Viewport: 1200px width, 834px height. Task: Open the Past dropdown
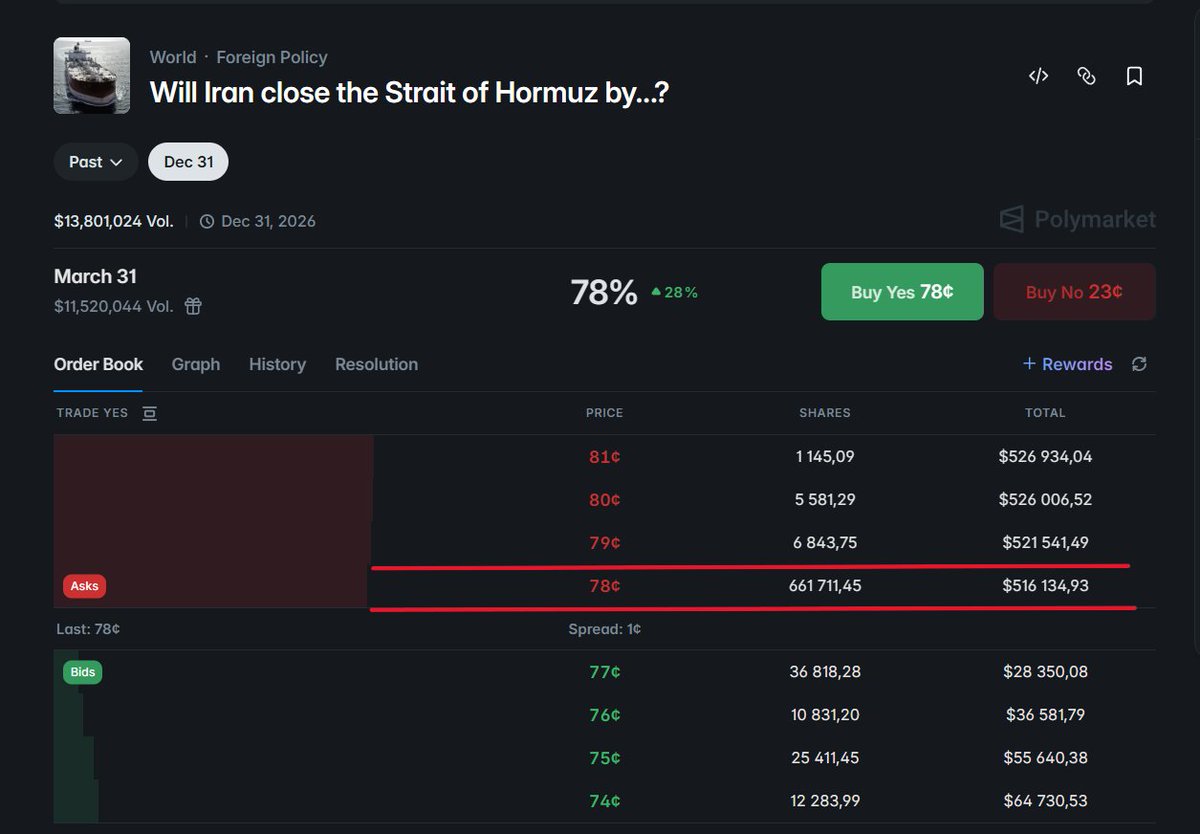click(96, 162)
